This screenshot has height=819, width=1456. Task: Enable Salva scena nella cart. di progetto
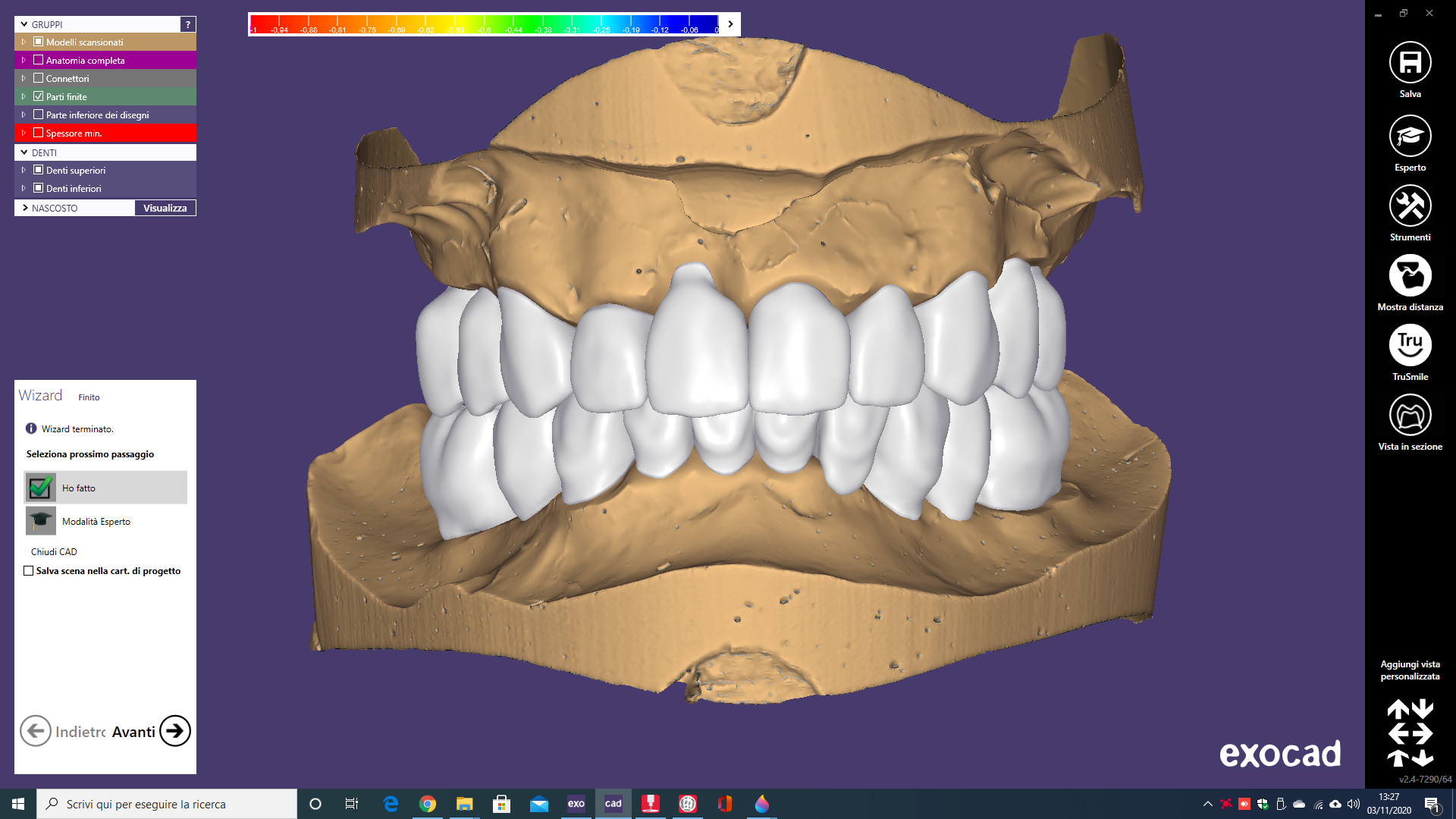[29, 571]
